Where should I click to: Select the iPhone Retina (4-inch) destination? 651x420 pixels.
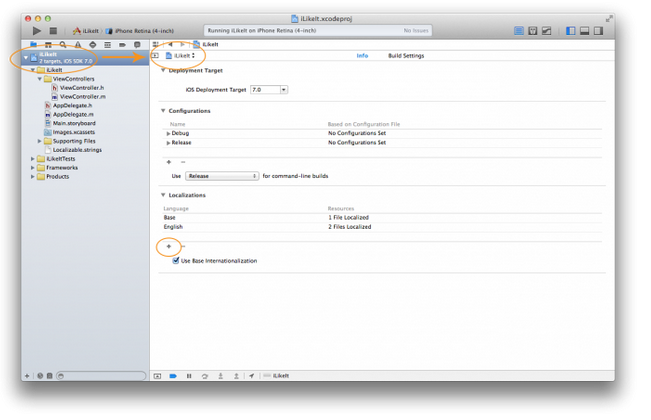[x=140, y=31]
